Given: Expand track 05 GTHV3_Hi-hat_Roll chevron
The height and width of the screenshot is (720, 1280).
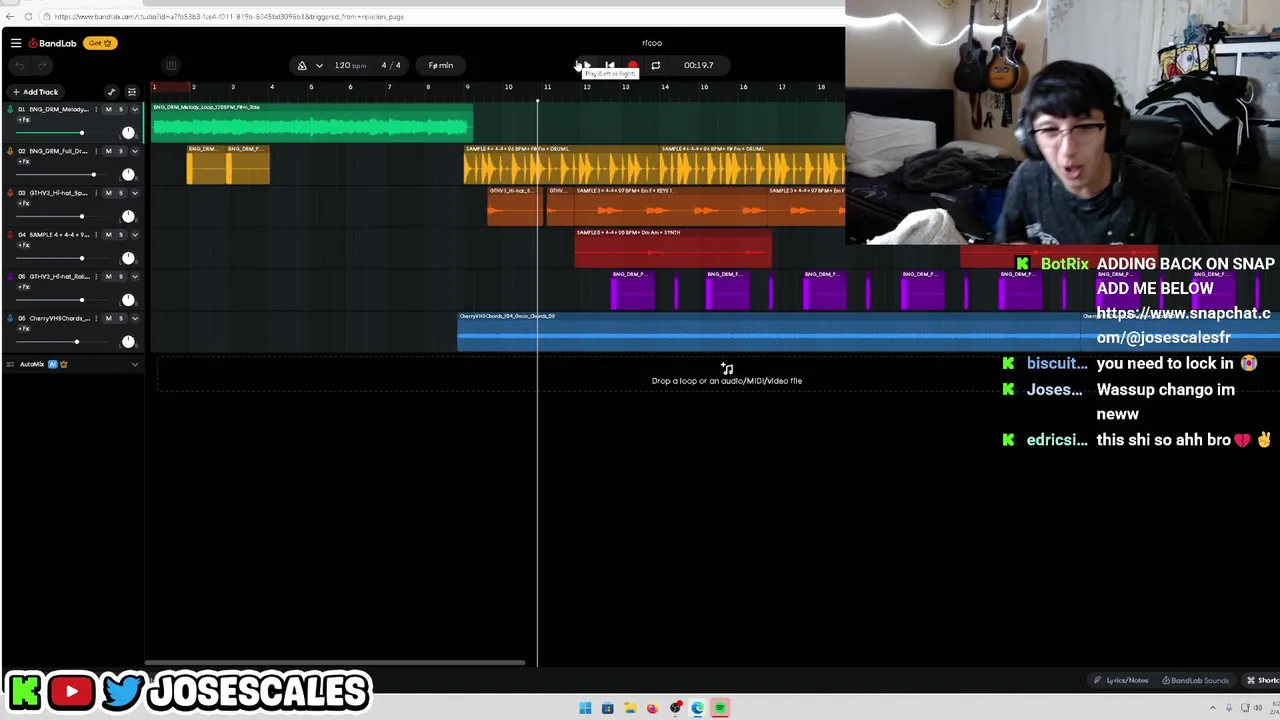Looking at the screenshot, I should pyautogui.click(x=135, y=277).
